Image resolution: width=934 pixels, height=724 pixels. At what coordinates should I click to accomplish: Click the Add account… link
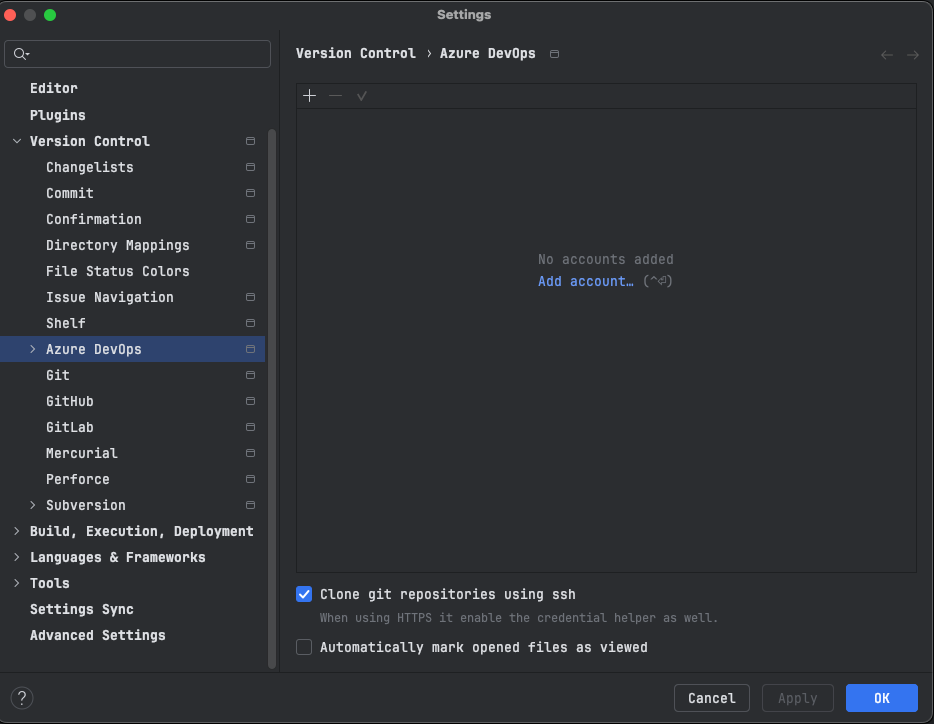click(x=586, y=281)
